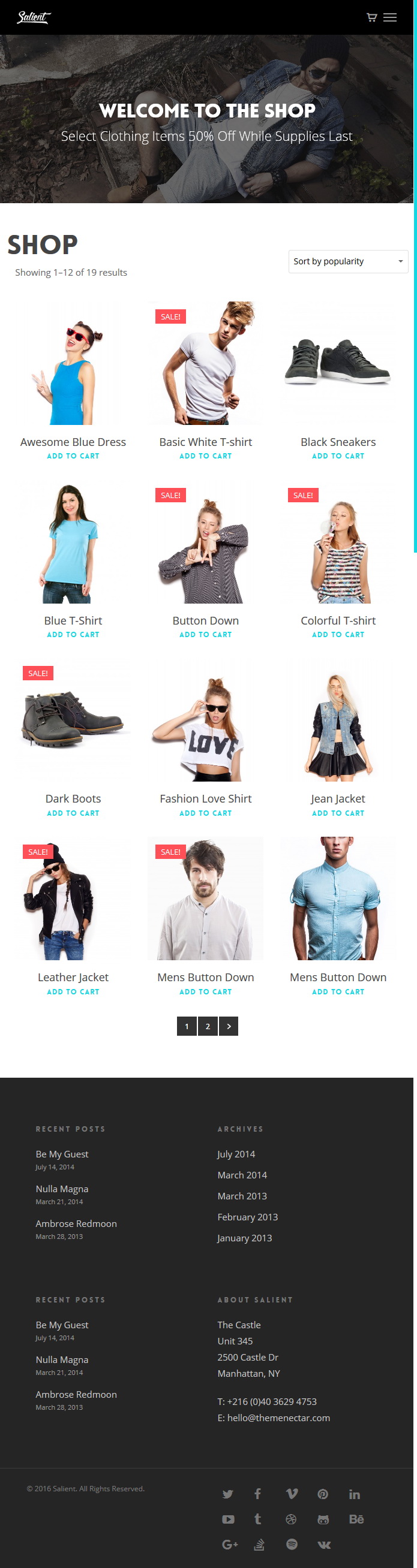Click the Behance footer icon
Image resolution: width=417 pixels, height=1568 pixels.
tap(356, 1519)
